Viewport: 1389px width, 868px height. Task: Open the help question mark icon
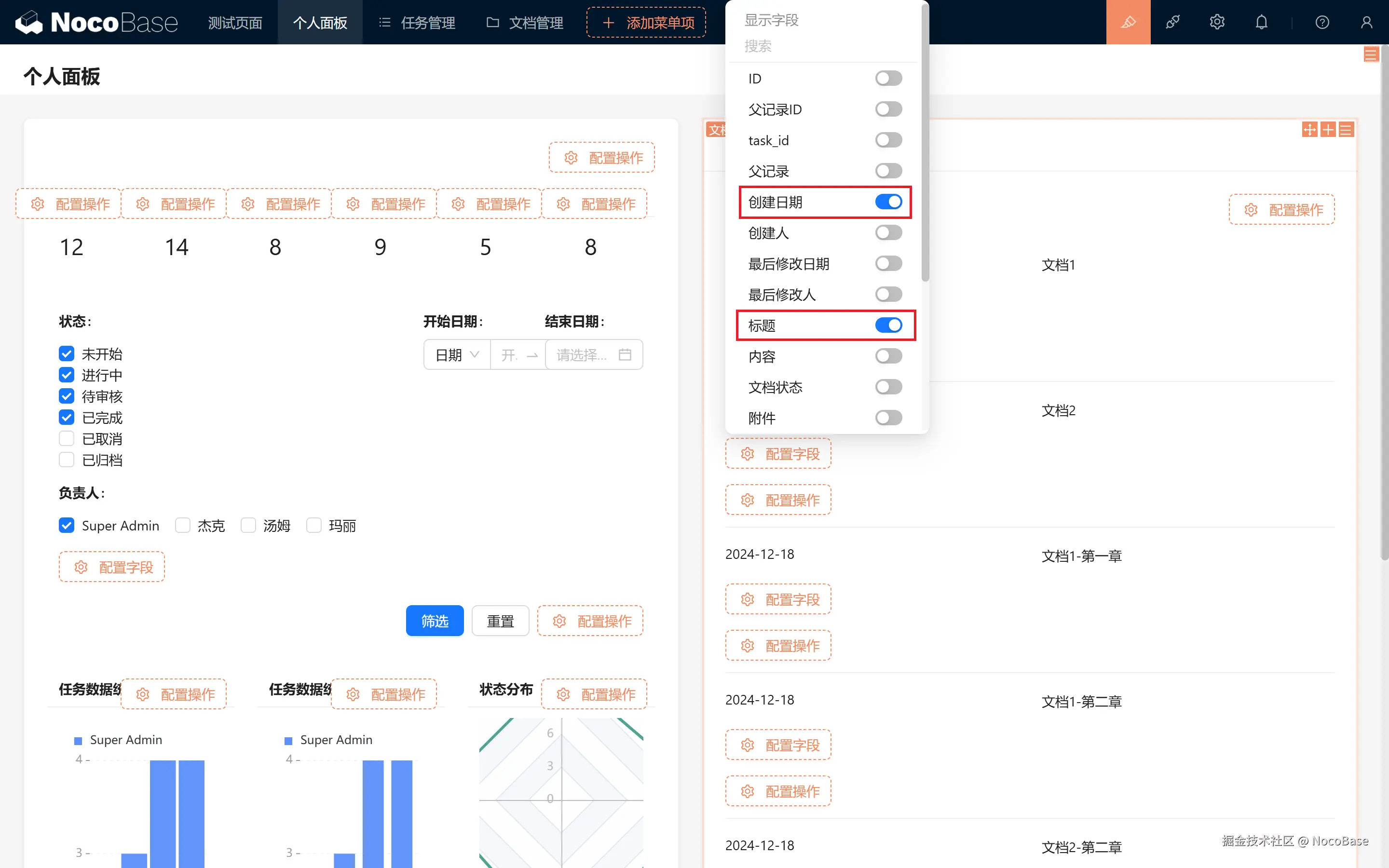pyautogui.click(x=1322, y=22)
